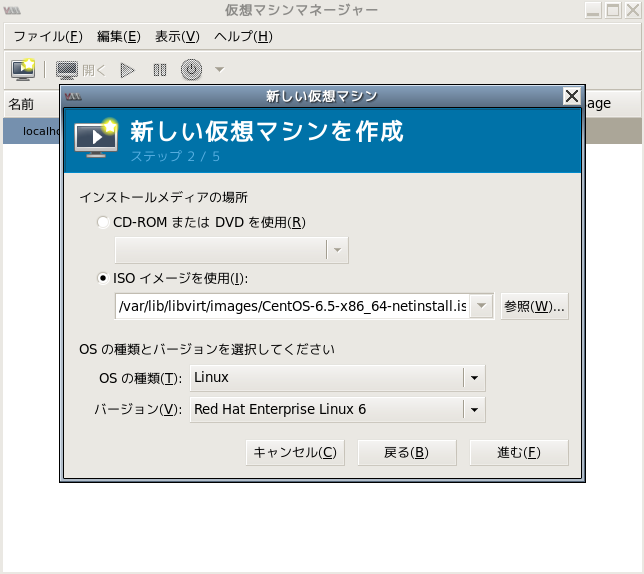This screenshot has height=574, width=644.
Task: Click the pause toolbar icon
Action: (x=160, y=70)
